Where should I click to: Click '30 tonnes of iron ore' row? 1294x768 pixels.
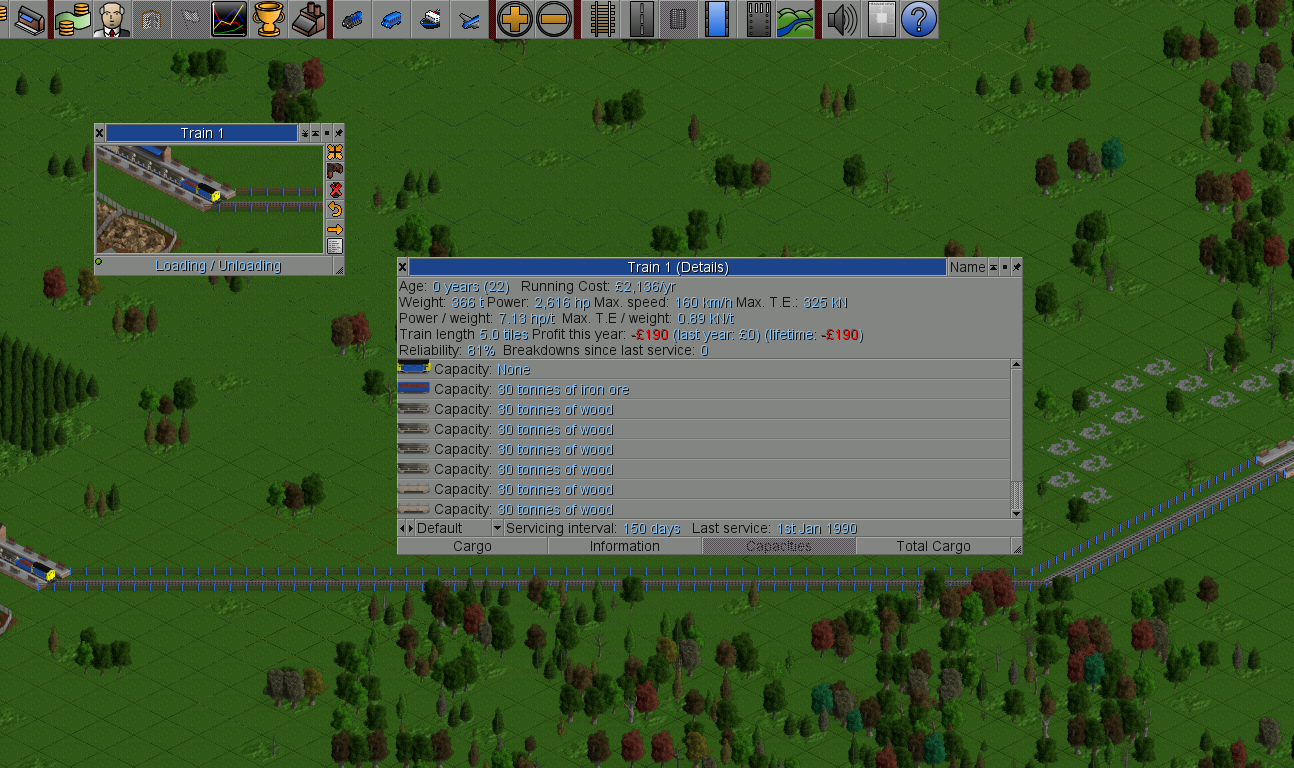(704, 389)
